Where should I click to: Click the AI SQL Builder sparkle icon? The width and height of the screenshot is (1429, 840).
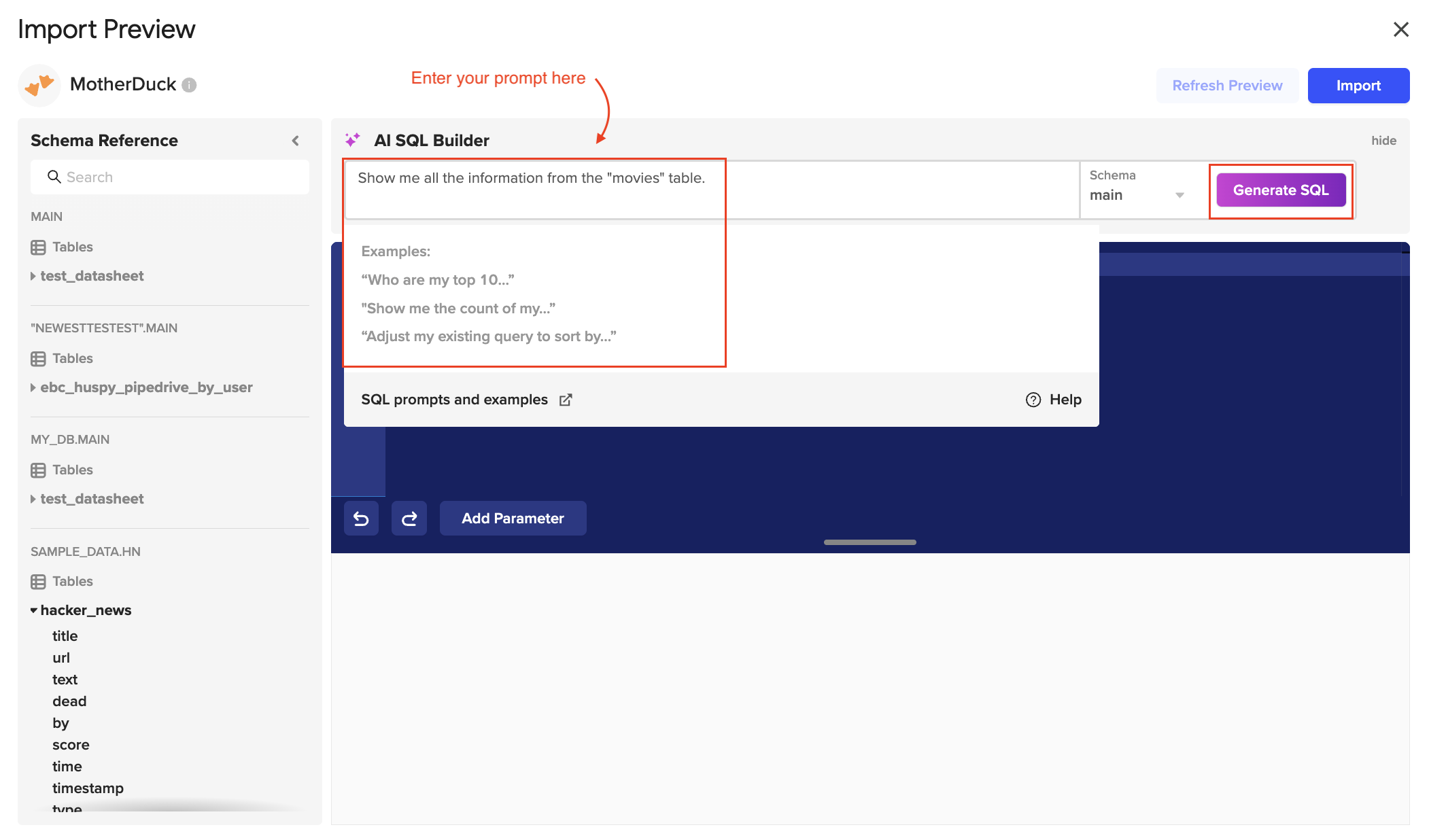352,140
